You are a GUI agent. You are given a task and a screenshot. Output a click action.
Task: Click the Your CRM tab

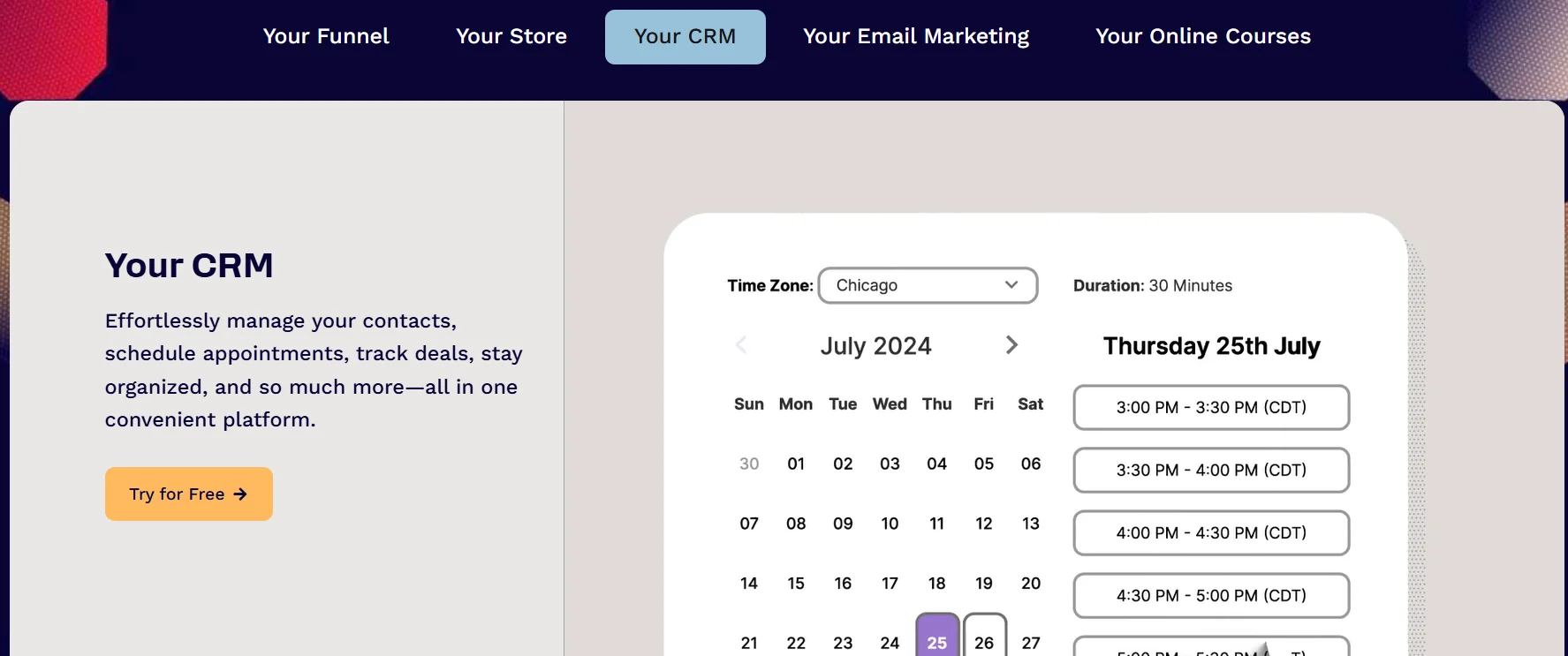(685, 36)
